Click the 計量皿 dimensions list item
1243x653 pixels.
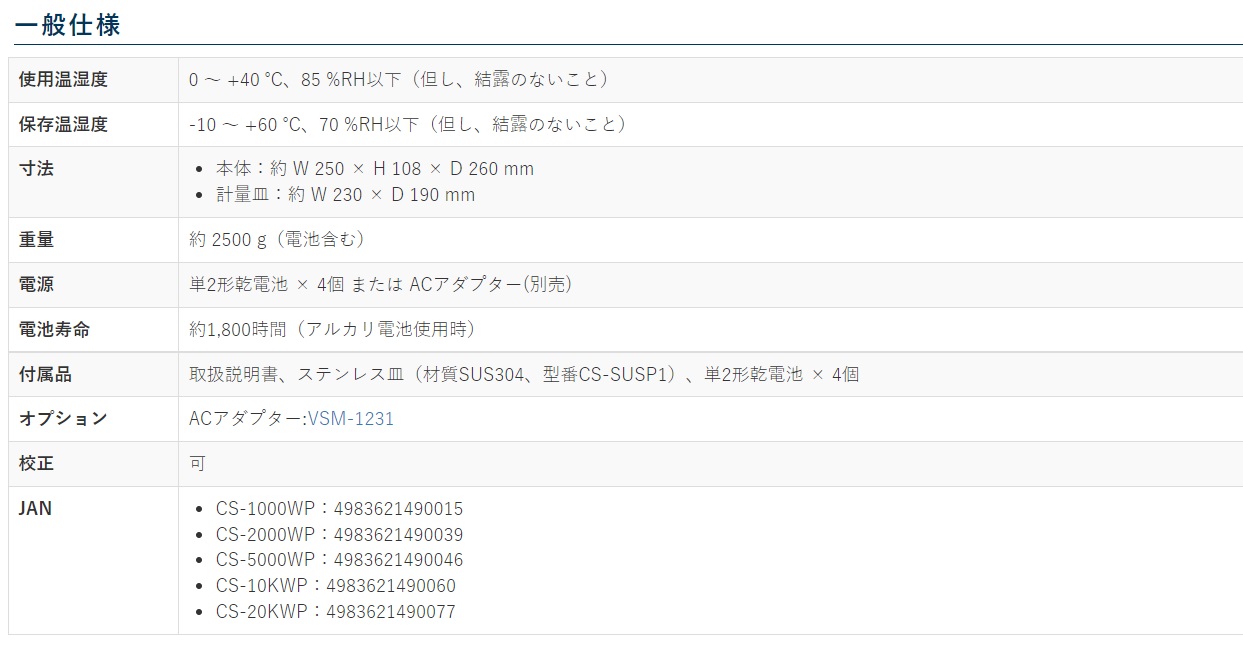coord(345,195)
